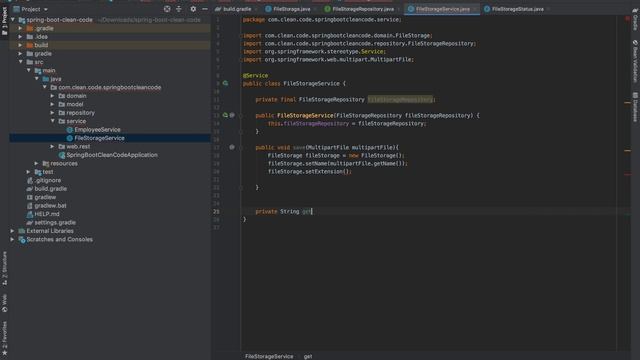Open the Web side tool window
Screen dimensions: 640x360
click(4, 303)
